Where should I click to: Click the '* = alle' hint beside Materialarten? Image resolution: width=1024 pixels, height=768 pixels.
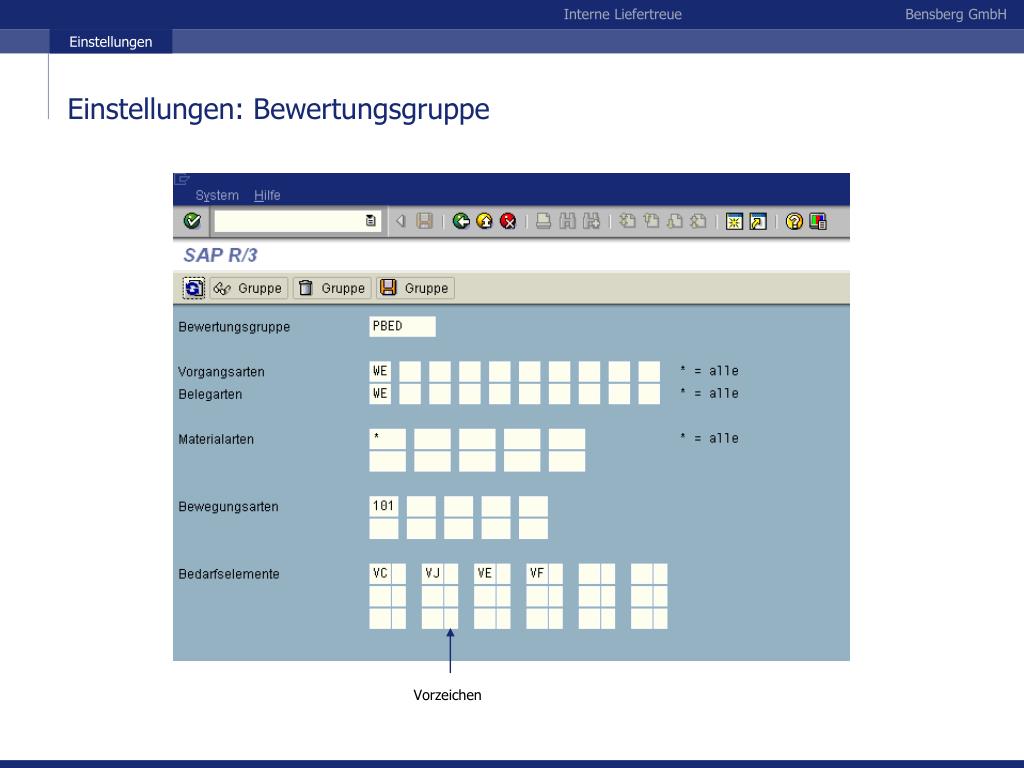(x=709, y=438)
